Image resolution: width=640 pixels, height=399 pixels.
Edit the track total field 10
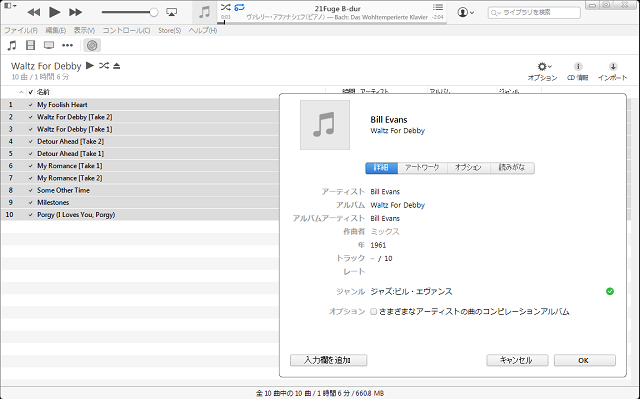[x=388, y=259]
